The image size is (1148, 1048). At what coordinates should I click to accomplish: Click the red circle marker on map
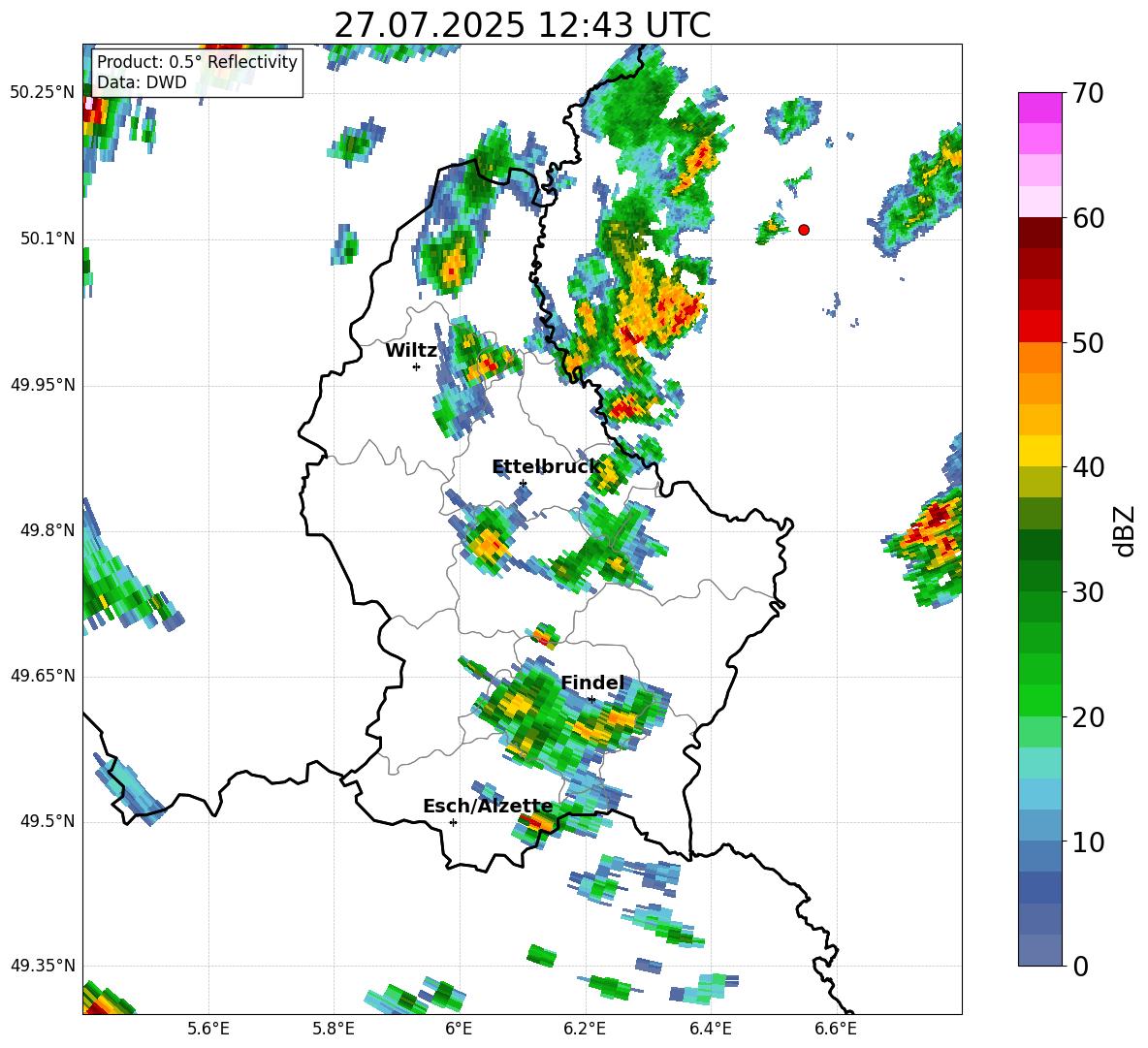804,230
